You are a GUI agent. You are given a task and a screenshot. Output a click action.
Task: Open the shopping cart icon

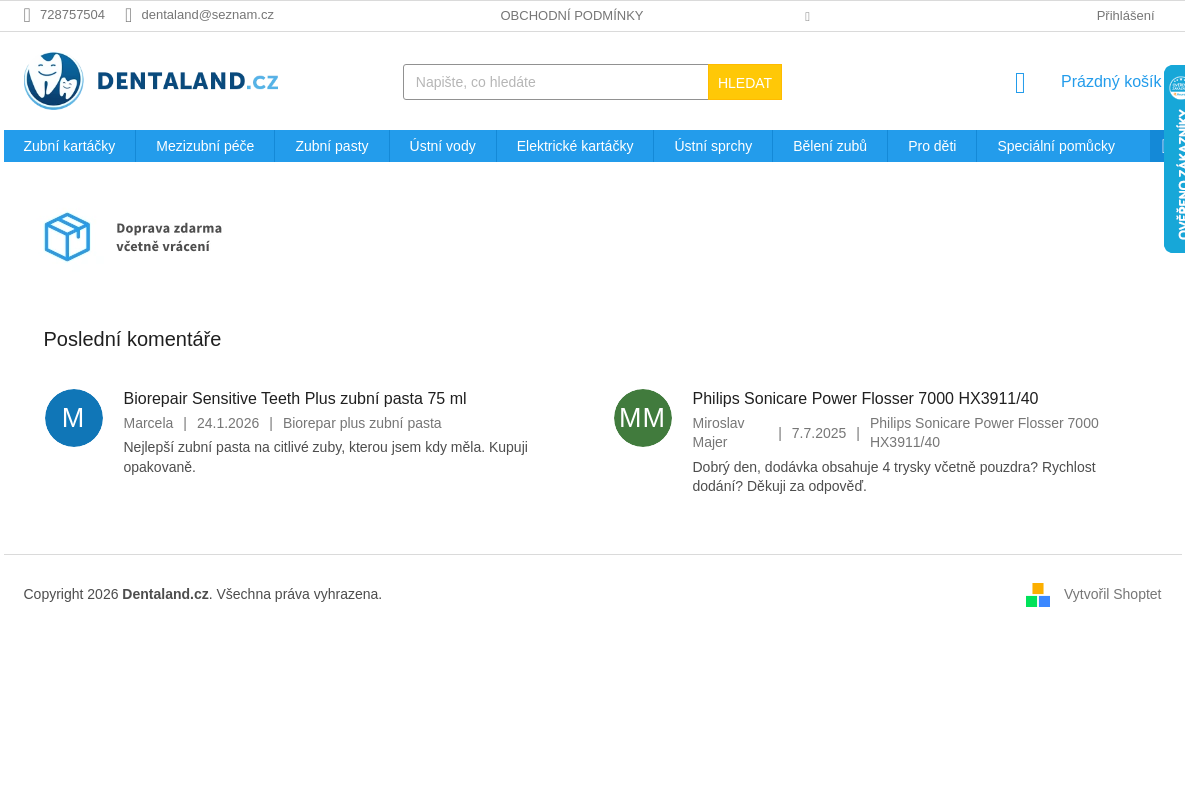[1019, 83]
